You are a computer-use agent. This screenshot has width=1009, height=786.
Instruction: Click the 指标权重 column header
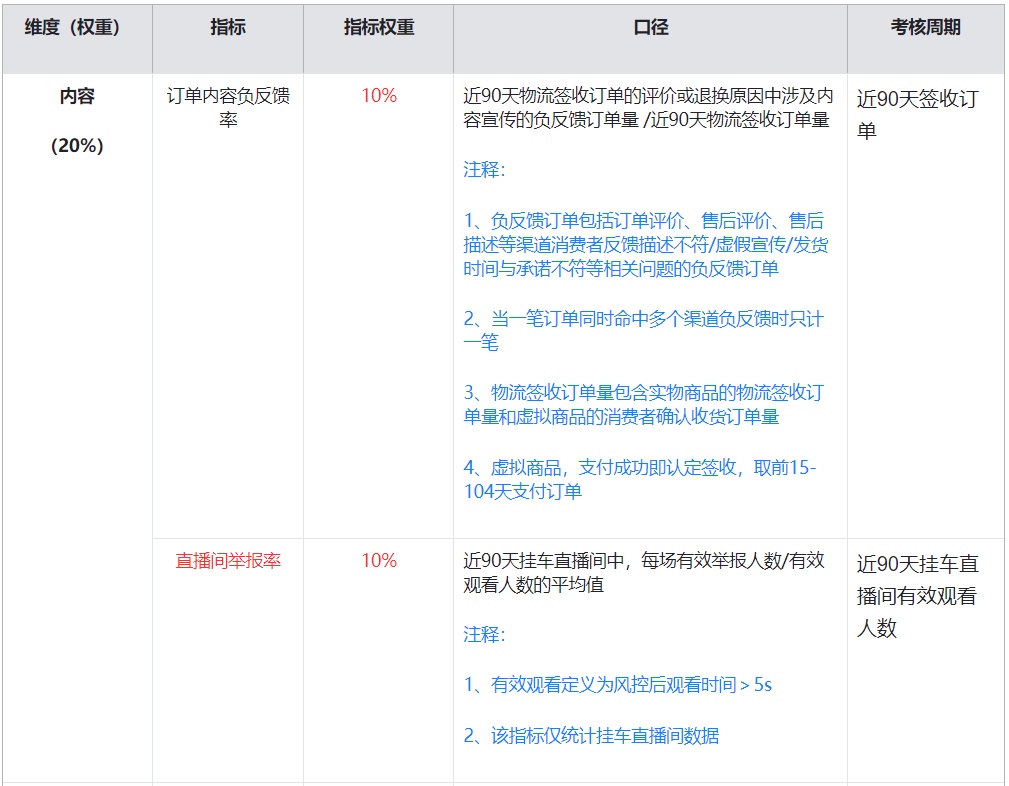[x=378, y=28]
